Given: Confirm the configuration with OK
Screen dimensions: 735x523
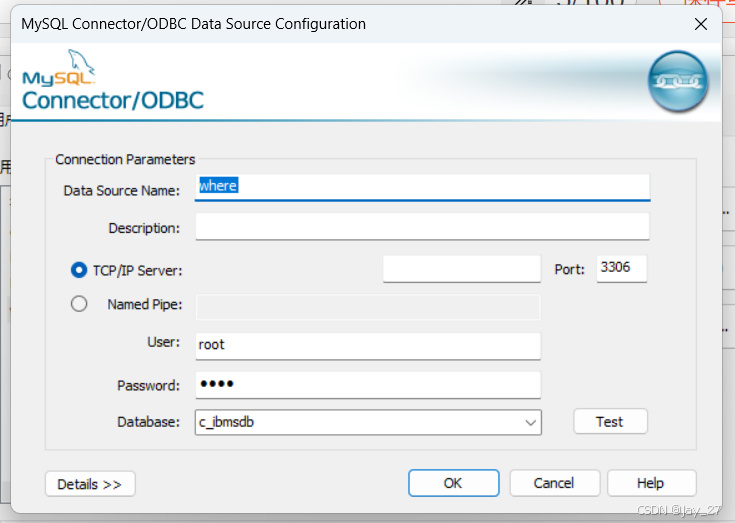Looking at the screenshot, I should pos(453,483).
